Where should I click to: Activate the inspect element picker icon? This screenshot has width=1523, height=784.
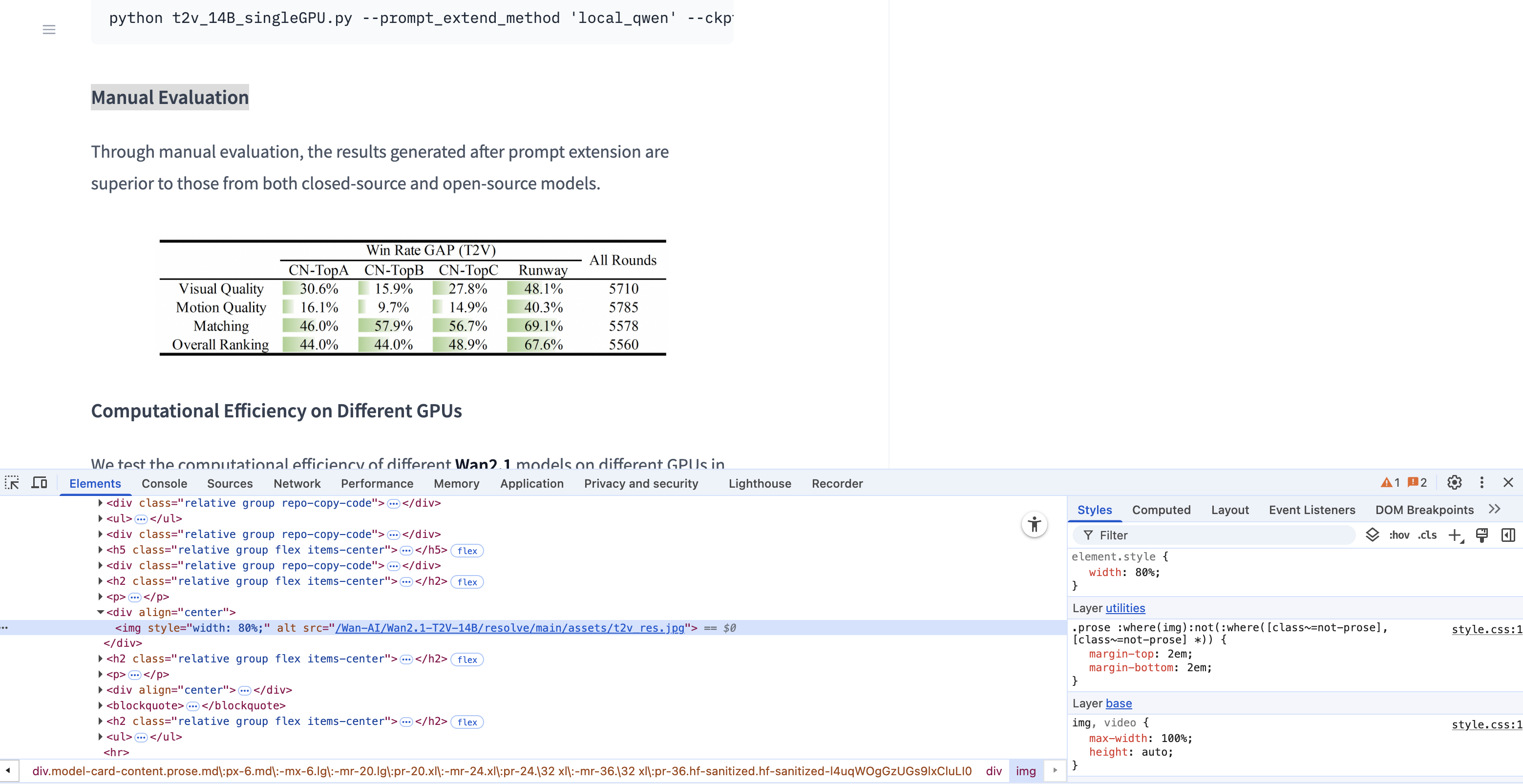12,483
